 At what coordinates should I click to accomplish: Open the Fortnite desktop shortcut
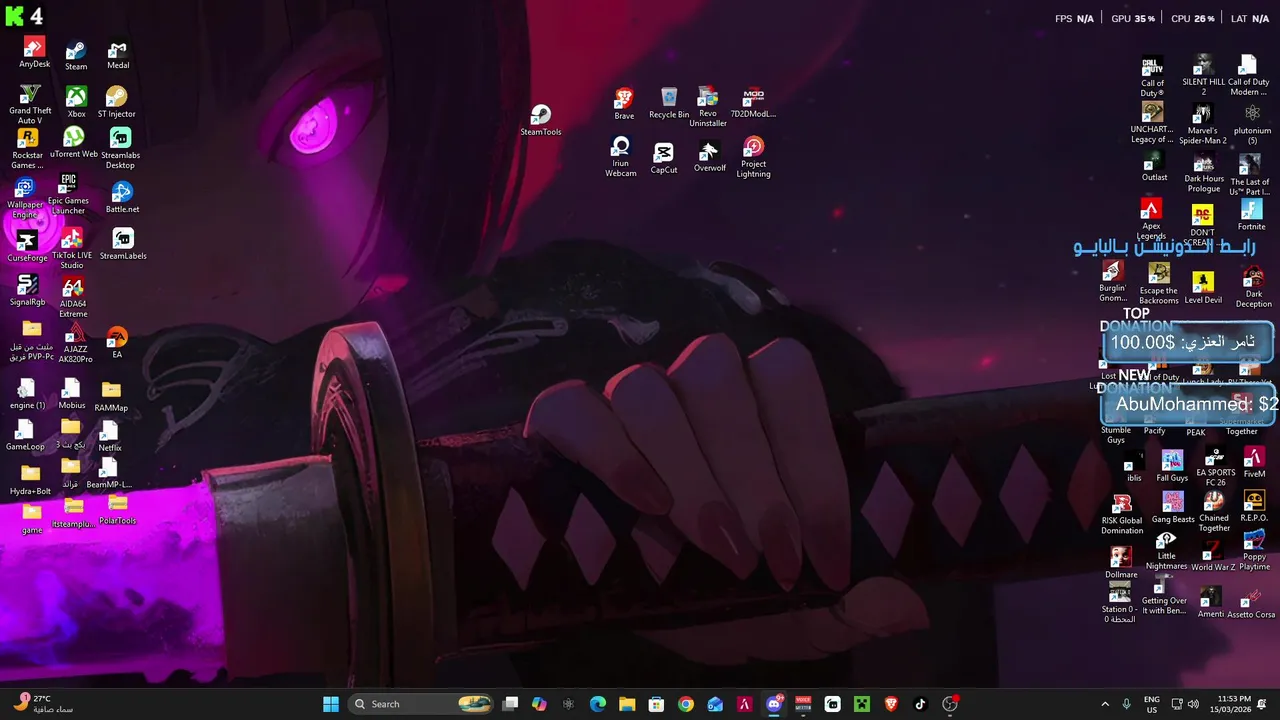1251,215
